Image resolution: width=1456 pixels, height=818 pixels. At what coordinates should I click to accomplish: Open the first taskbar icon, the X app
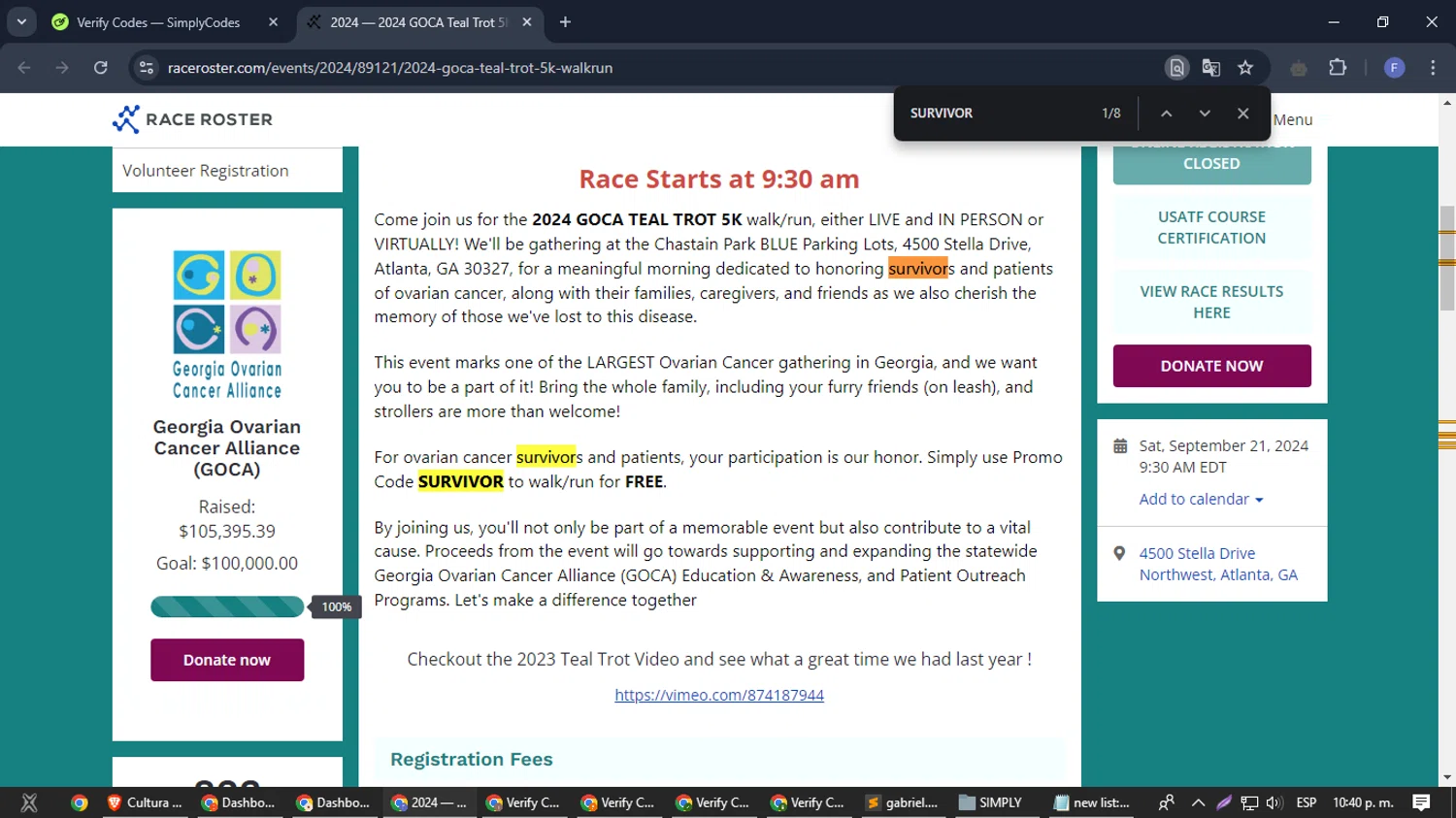29,802
